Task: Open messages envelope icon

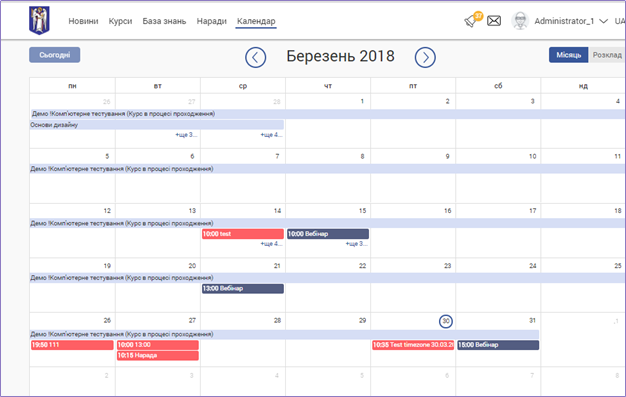Action: [x=494, y=21]
